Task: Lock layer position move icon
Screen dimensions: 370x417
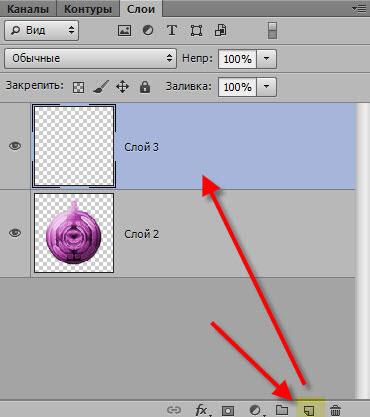Action: coord(122,87)
